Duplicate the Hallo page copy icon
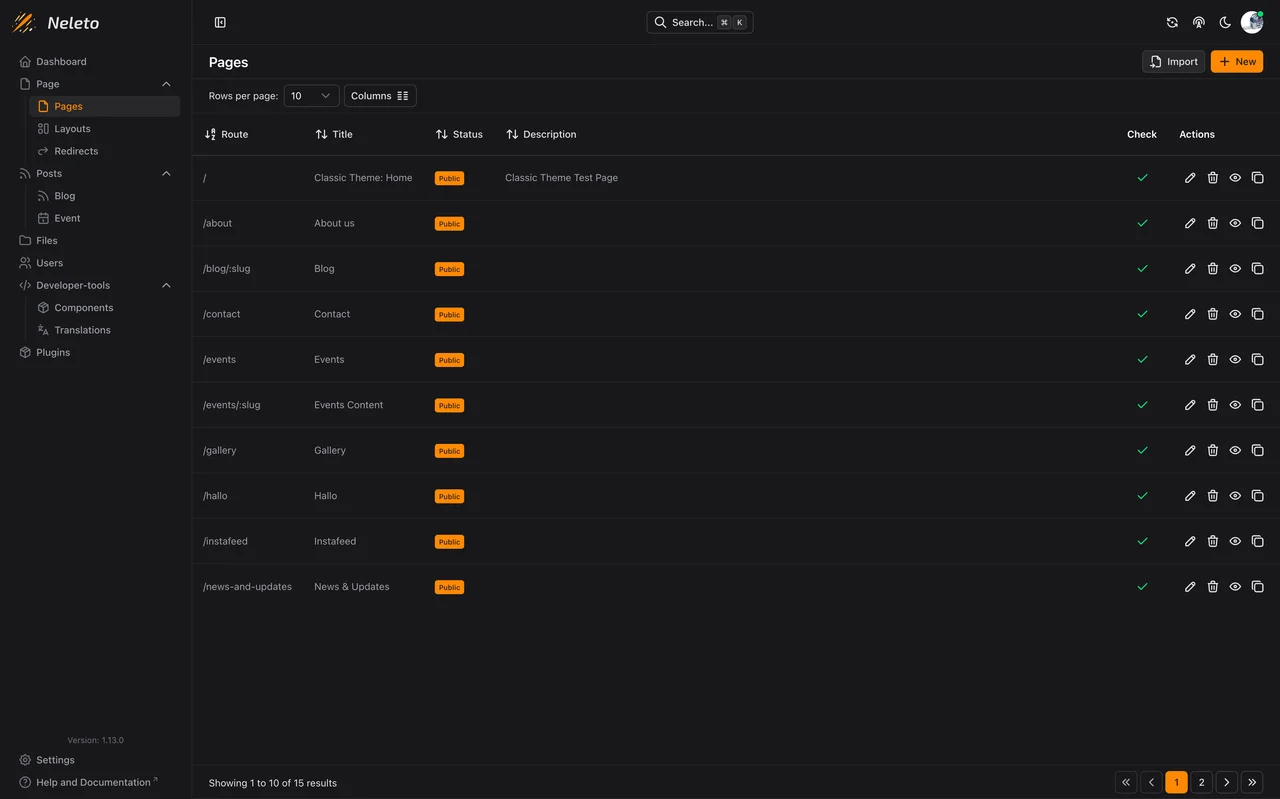1280x799 pixels. click(1257, 496)
